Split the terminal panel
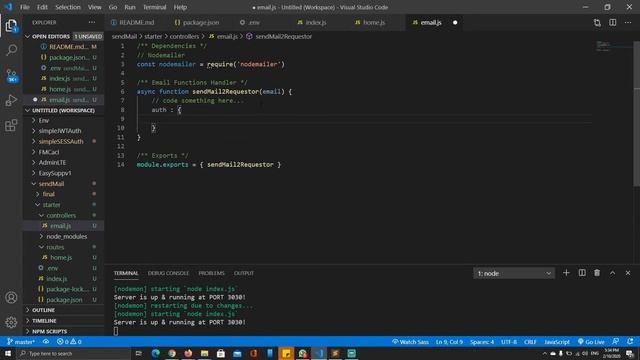The width and height of the screenshot is (640, 360). (x=582, y=273)
